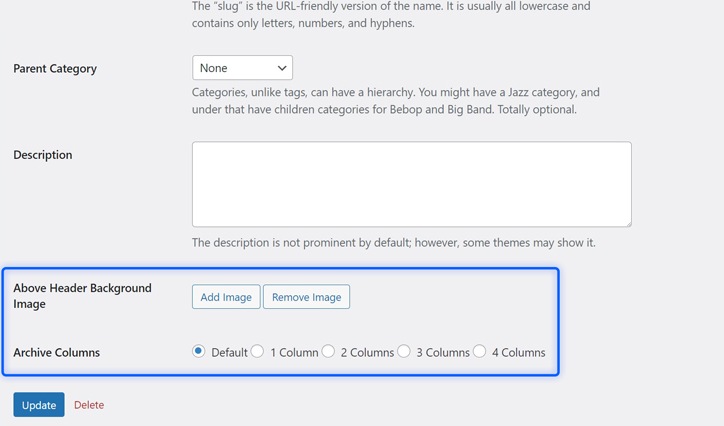The width and height of the screenshot is (724, 426).
Task: Pick the 3 Columns radio option
Action: 404,351
